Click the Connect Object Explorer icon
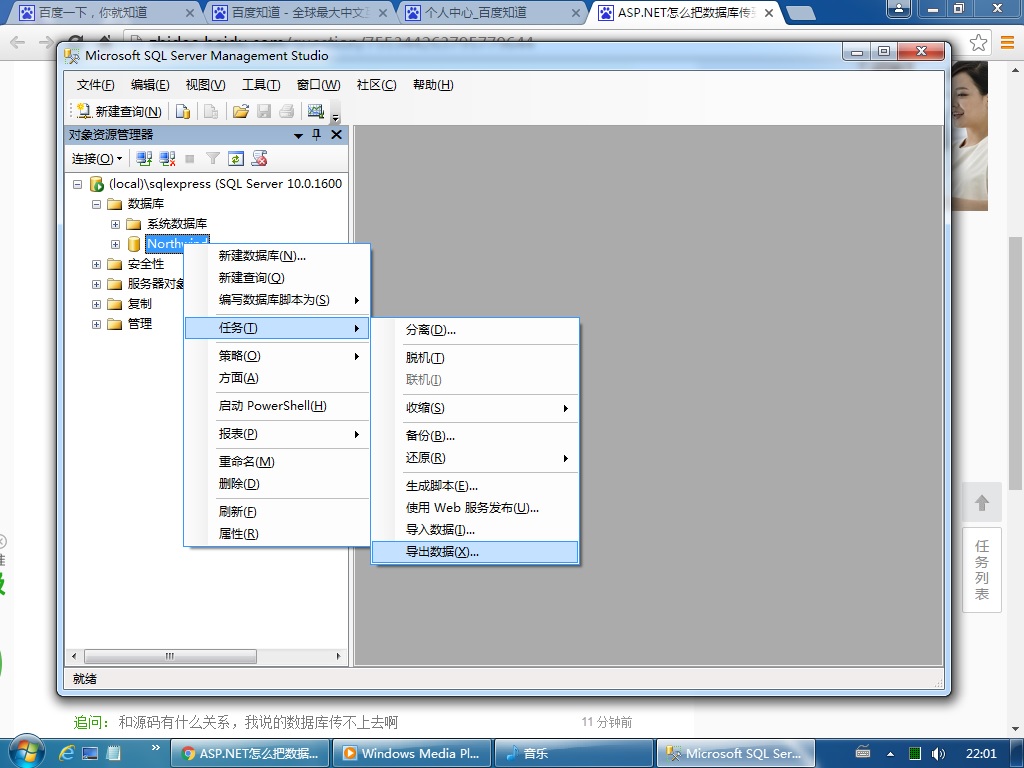Screen dimensions: 1024x768 click(x=144, y=158)
